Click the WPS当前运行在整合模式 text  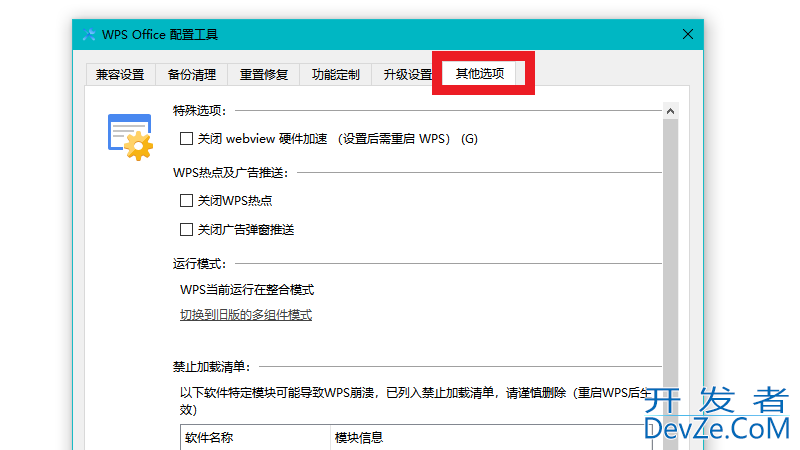click(x=247, y=290)
